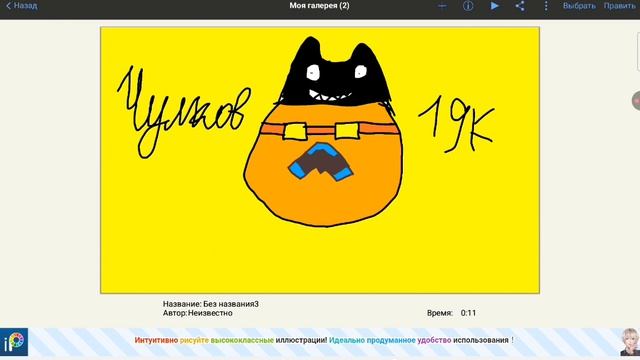Open the ad banner text

tap(324, 340)
